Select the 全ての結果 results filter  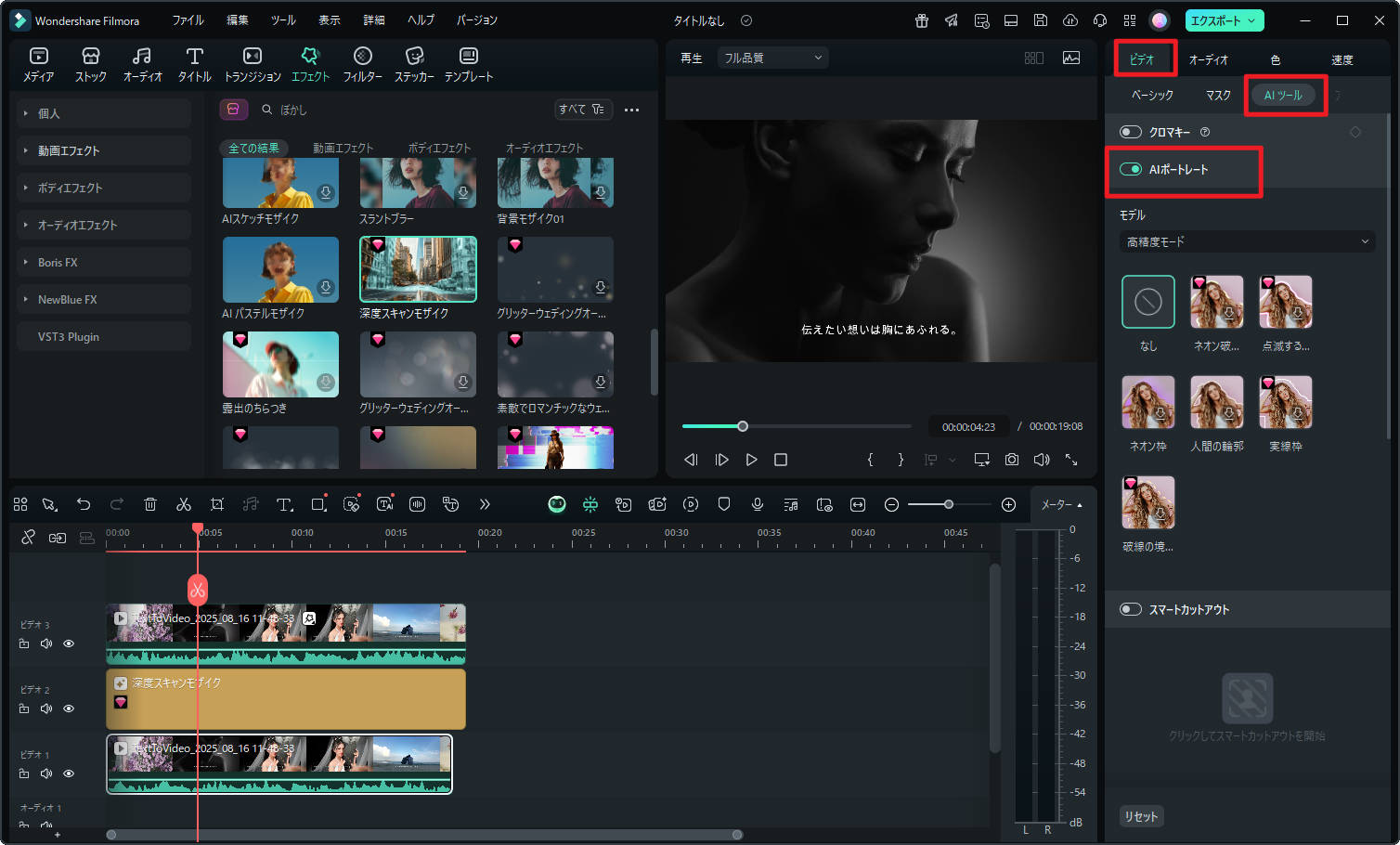pyautogui.click(x=253, y=148)
